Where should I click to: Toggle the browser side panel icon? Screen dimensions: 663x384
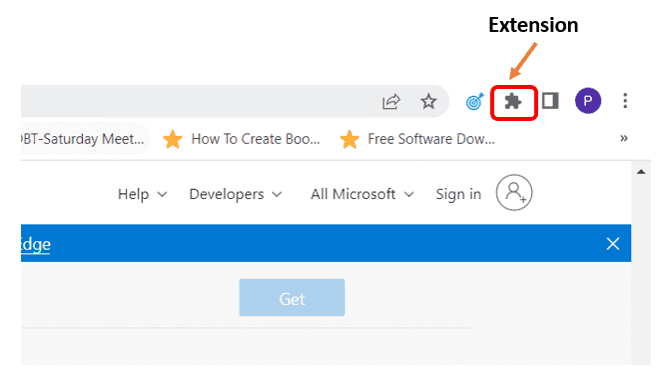(550, 101)
